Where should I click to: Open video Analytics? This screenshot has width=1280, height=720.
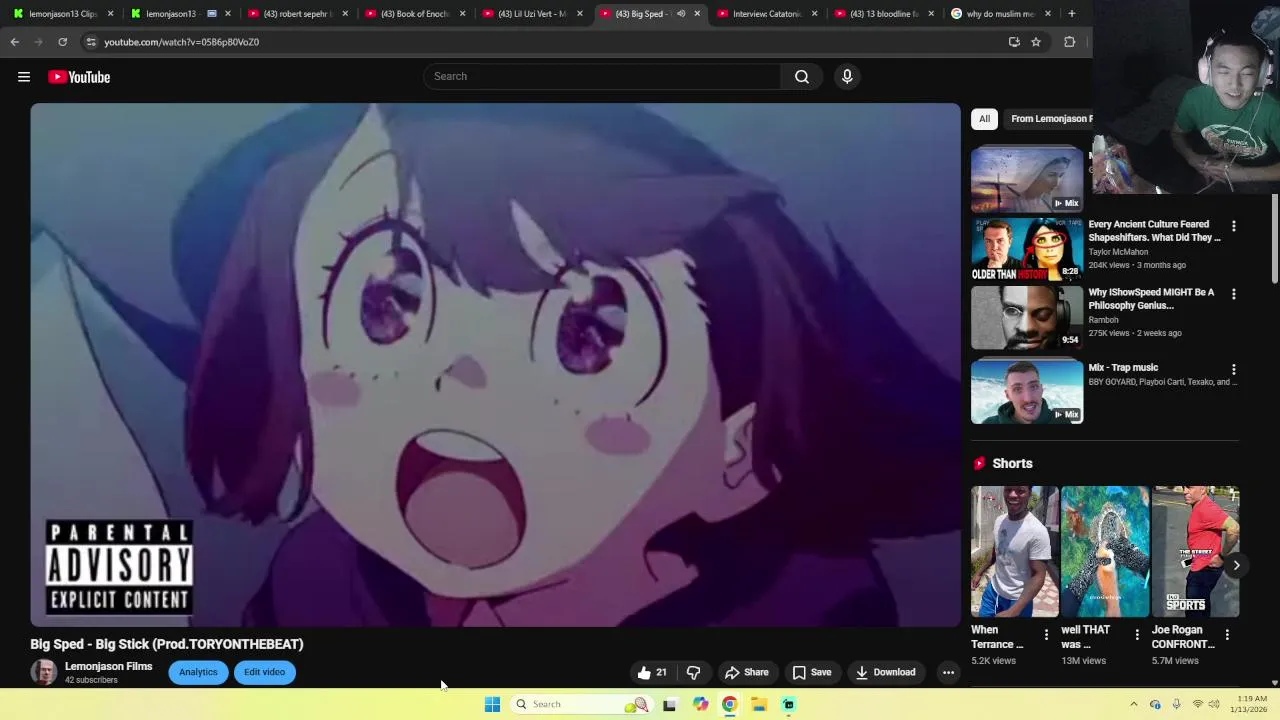pos(198,672)
